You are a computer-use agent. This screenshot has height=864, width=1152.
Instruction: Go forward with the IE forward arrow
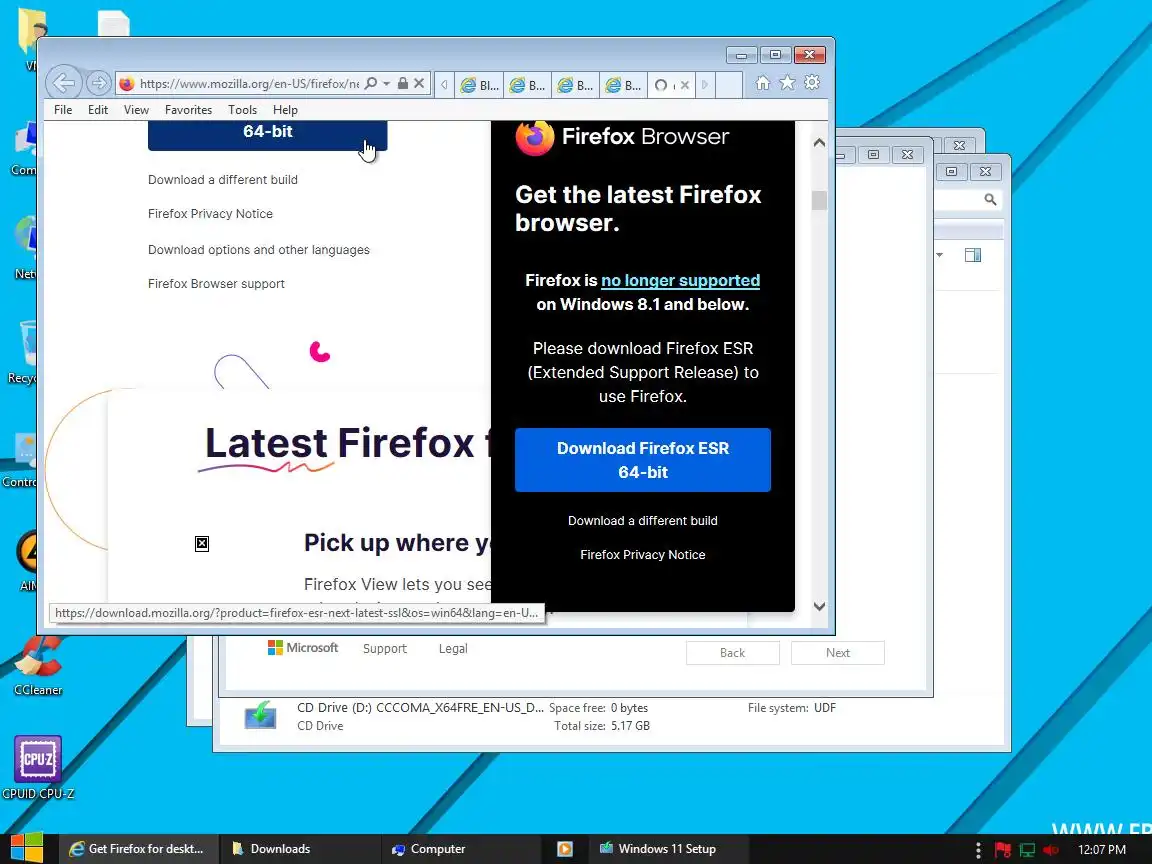click(98, 84)
